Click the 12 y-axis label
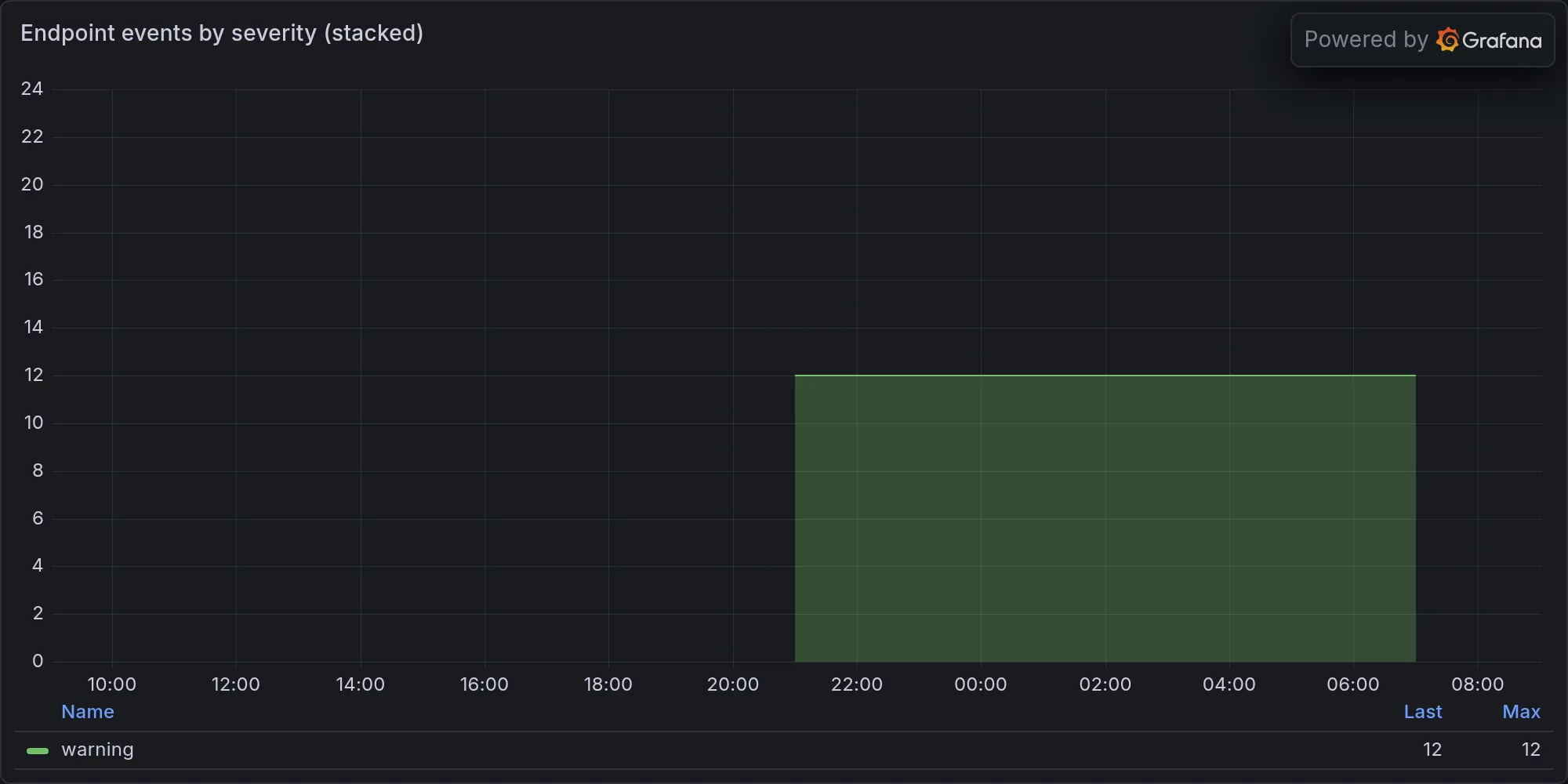 pyautogui.click(x=34, y=375)
